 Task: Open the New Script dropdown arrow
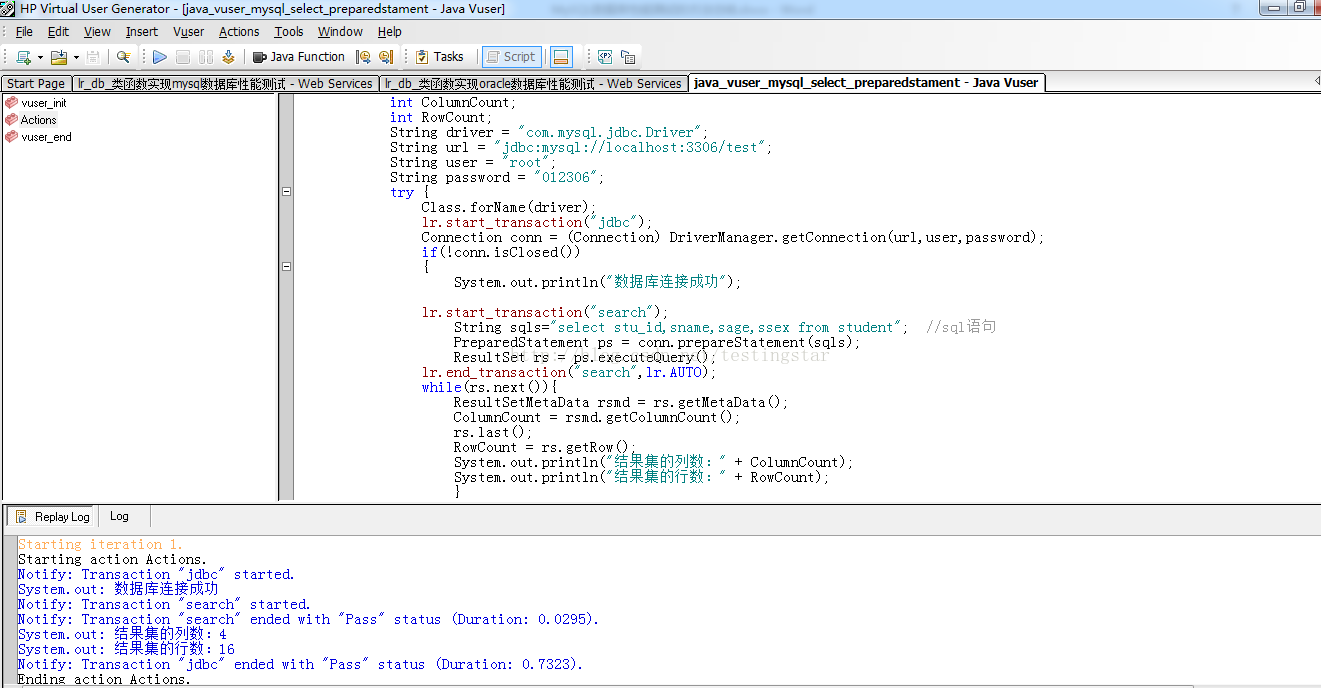click(x=40, y=57)
